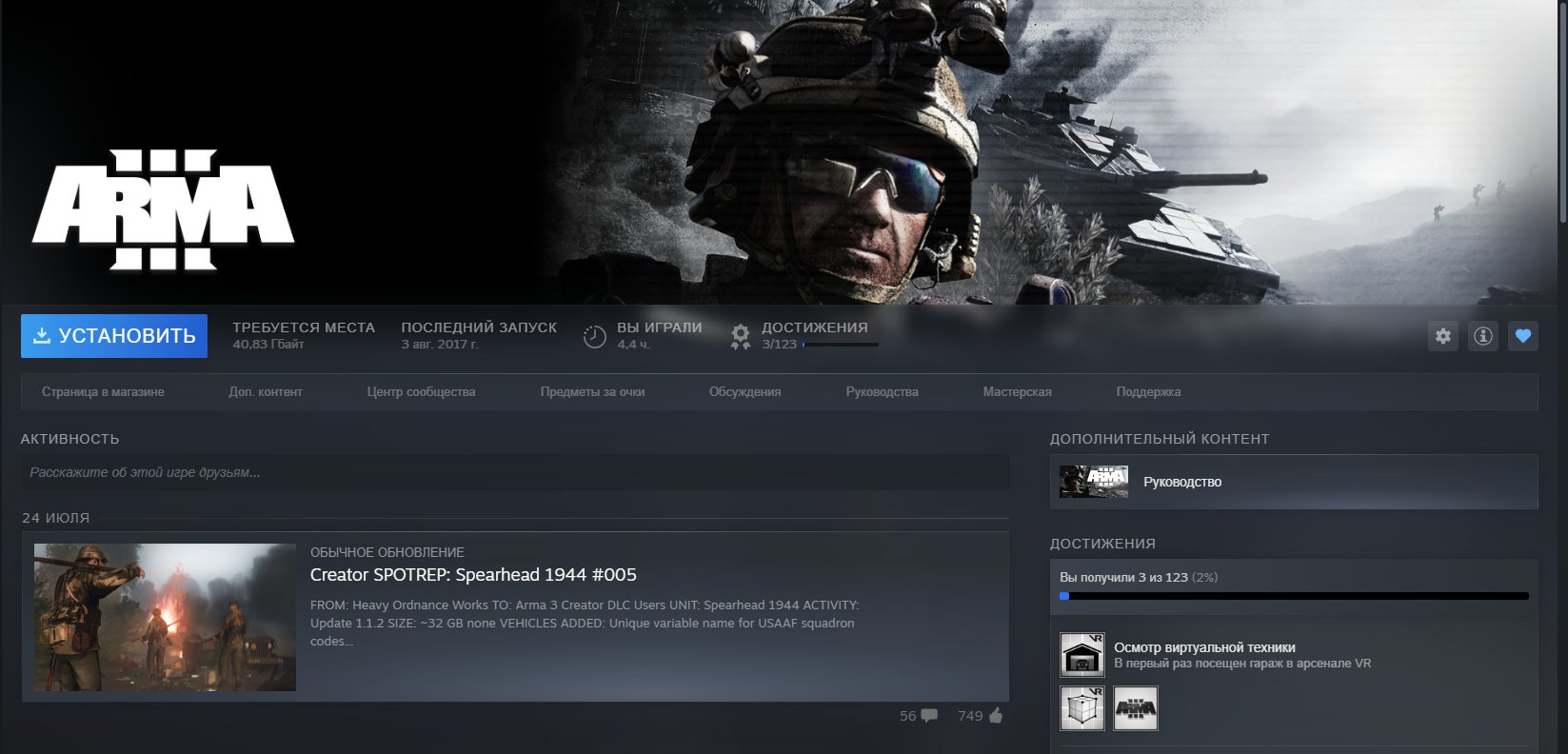Click 'Осмотр виртуальной техники' achievement title

point(1204,647)
